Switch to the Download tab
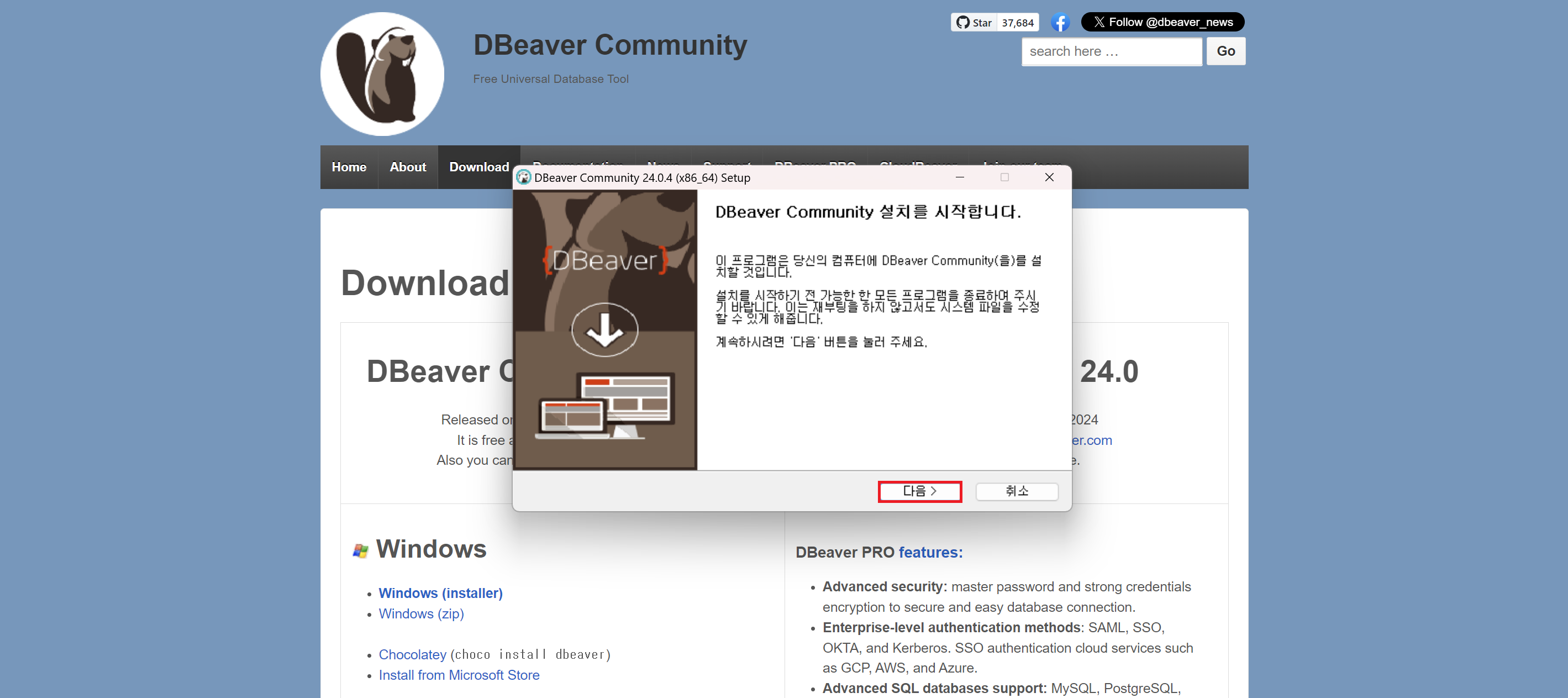Viewport: 1568px width, 698px height. tap(479, 166)
